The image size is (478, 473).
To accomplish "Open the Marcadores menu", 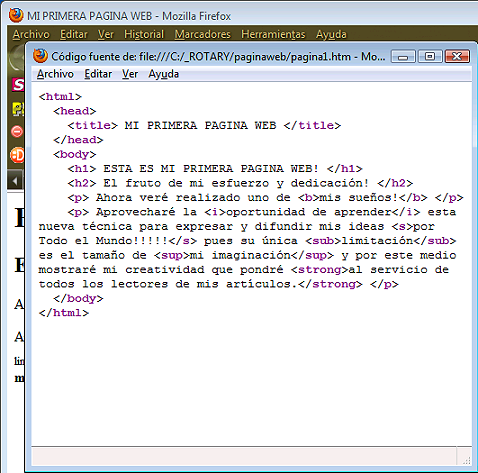I will [x=203, y=34].
